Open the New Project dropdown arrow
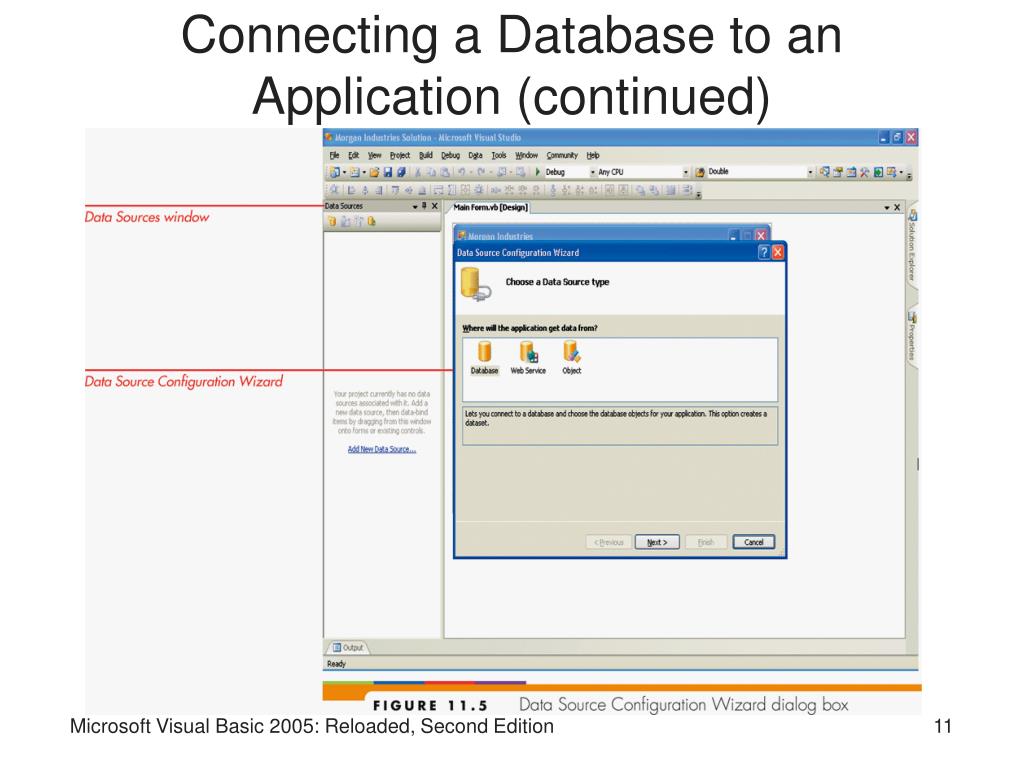The height and width of the screenshot is (768, 1024). (344, 172)
